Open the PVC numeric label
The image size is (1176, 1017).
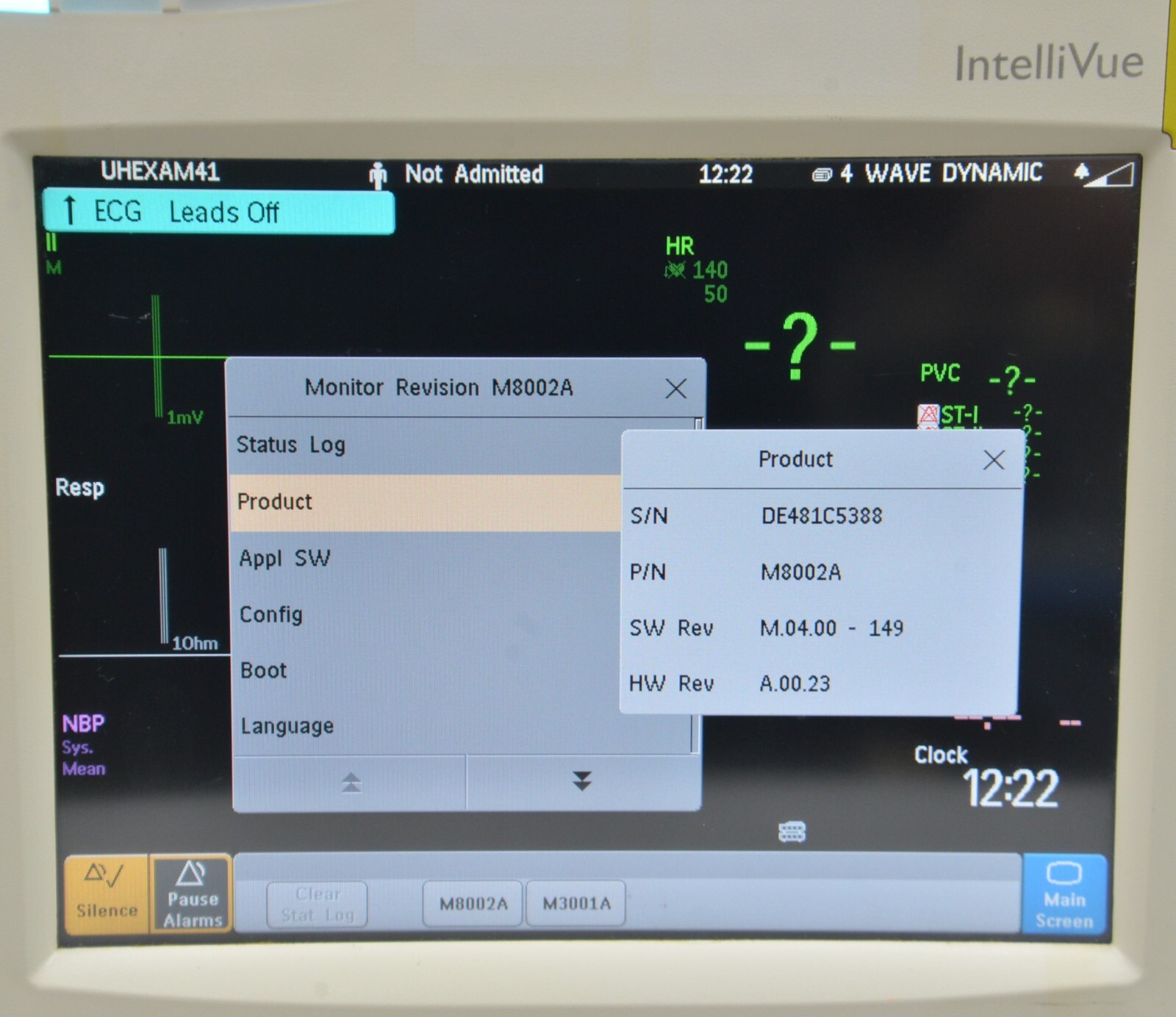(x=940, y=373)
